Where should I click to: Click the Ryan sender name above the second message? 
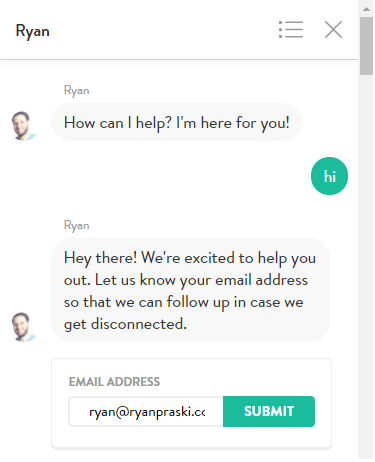click(x=77, y=226)
